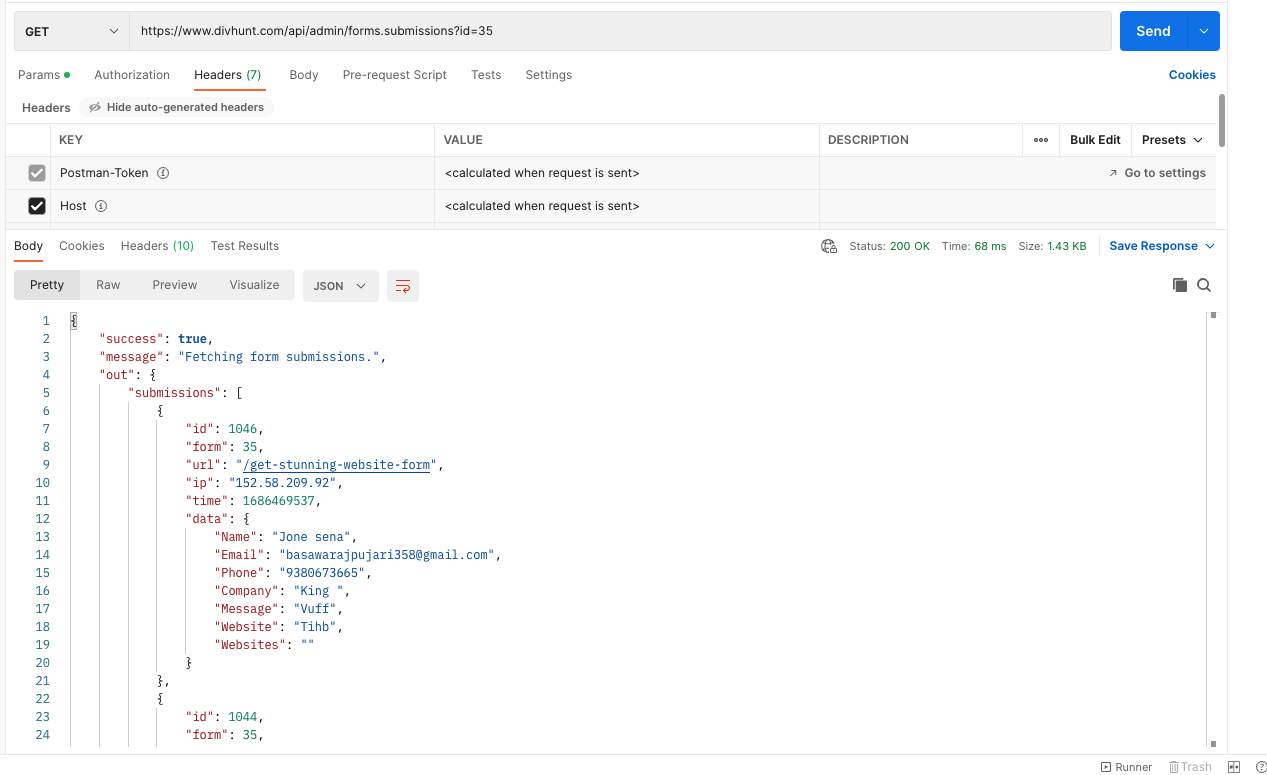This screenshot has width=1267, height=775.
Task: Switch to the request Settings tab
Action: [x=549, y=75]
